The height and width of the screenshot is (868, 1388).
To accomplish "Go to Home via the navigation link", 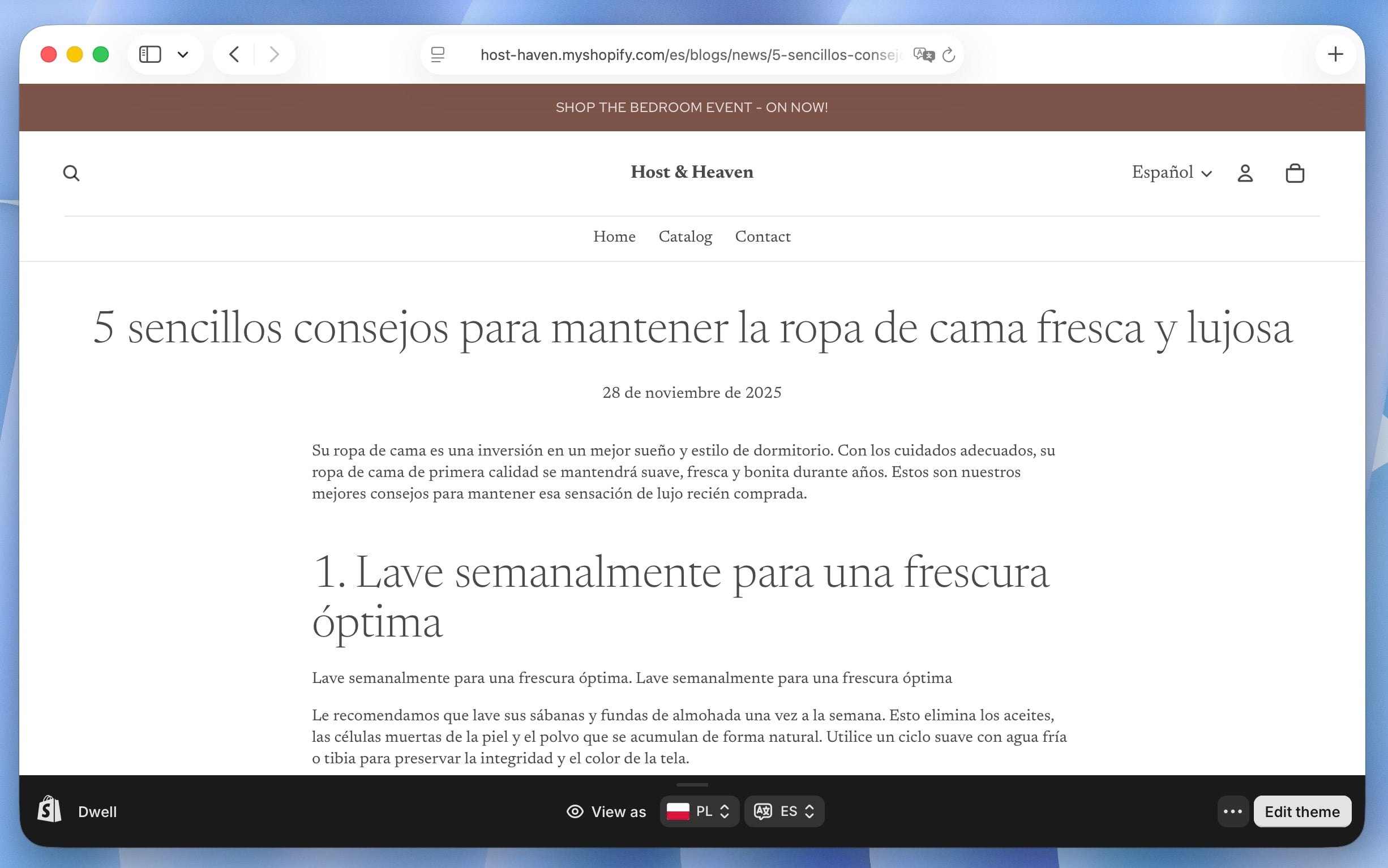I will tap(614, 237).
